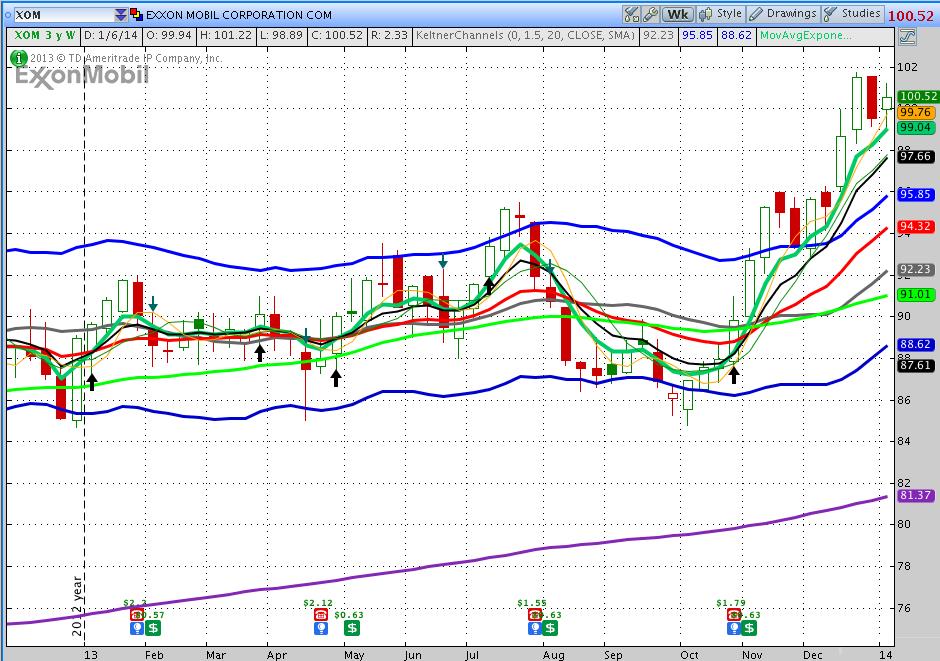Click the $1.55 earnings estimate label
This screenshot has height=661, width=940.
532,603
